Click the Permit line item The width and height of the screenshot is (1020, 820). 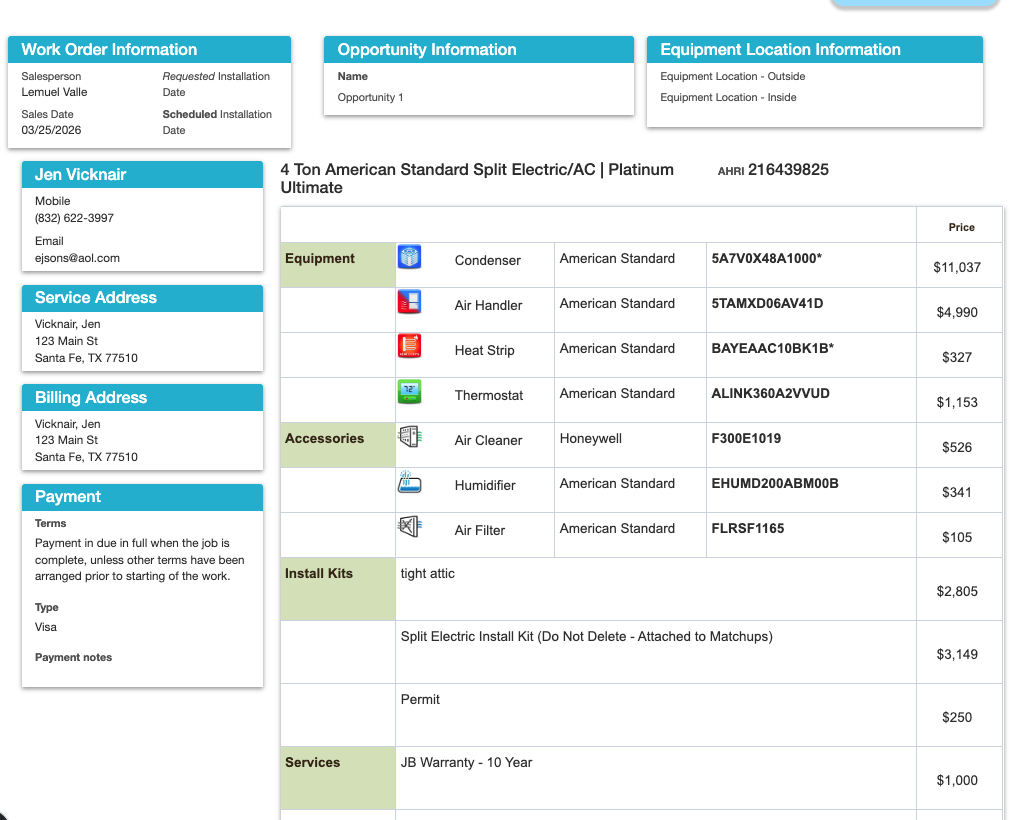[420, 699]
